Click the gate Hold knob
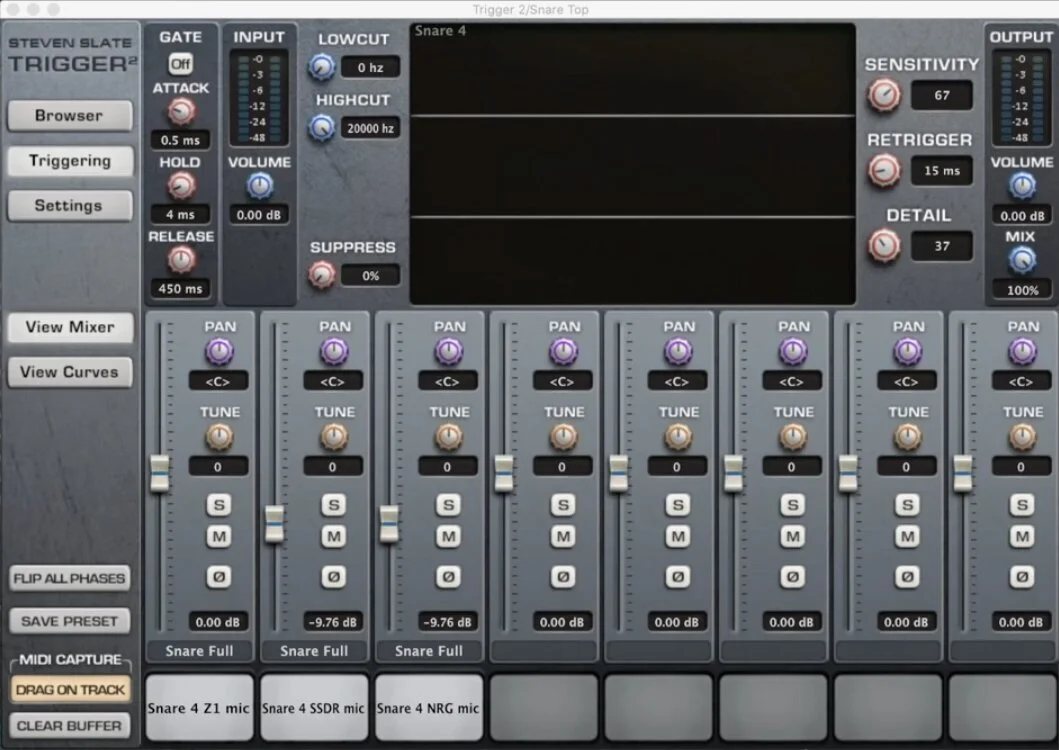Image resolution: width=1059 pixels, height=750 pixels. 181,186
